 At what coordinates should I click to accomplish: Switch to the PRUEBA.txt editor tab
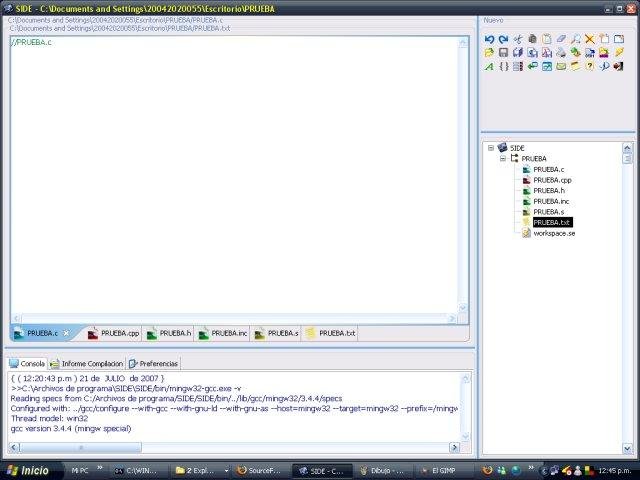point(330,333)
